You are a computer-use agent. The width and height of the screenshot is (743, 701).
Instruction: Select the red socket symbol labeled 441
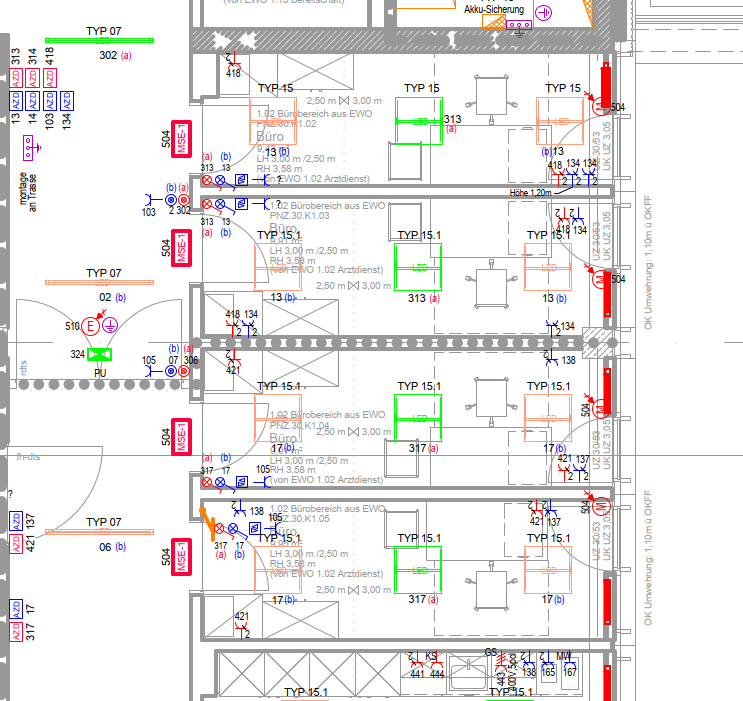tap(416, 661)
